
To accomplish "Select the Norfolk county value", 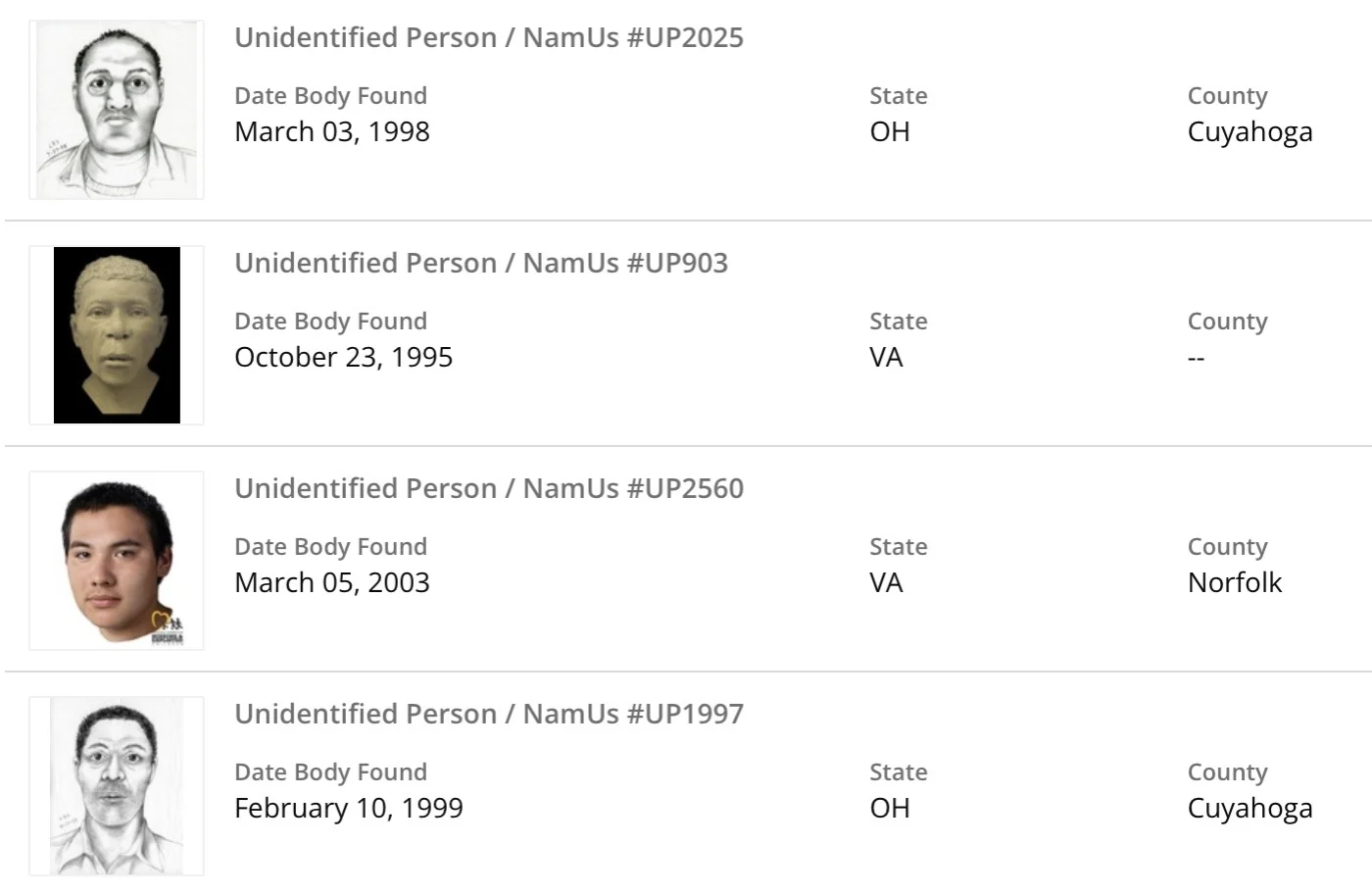I will coord(1234,582).
